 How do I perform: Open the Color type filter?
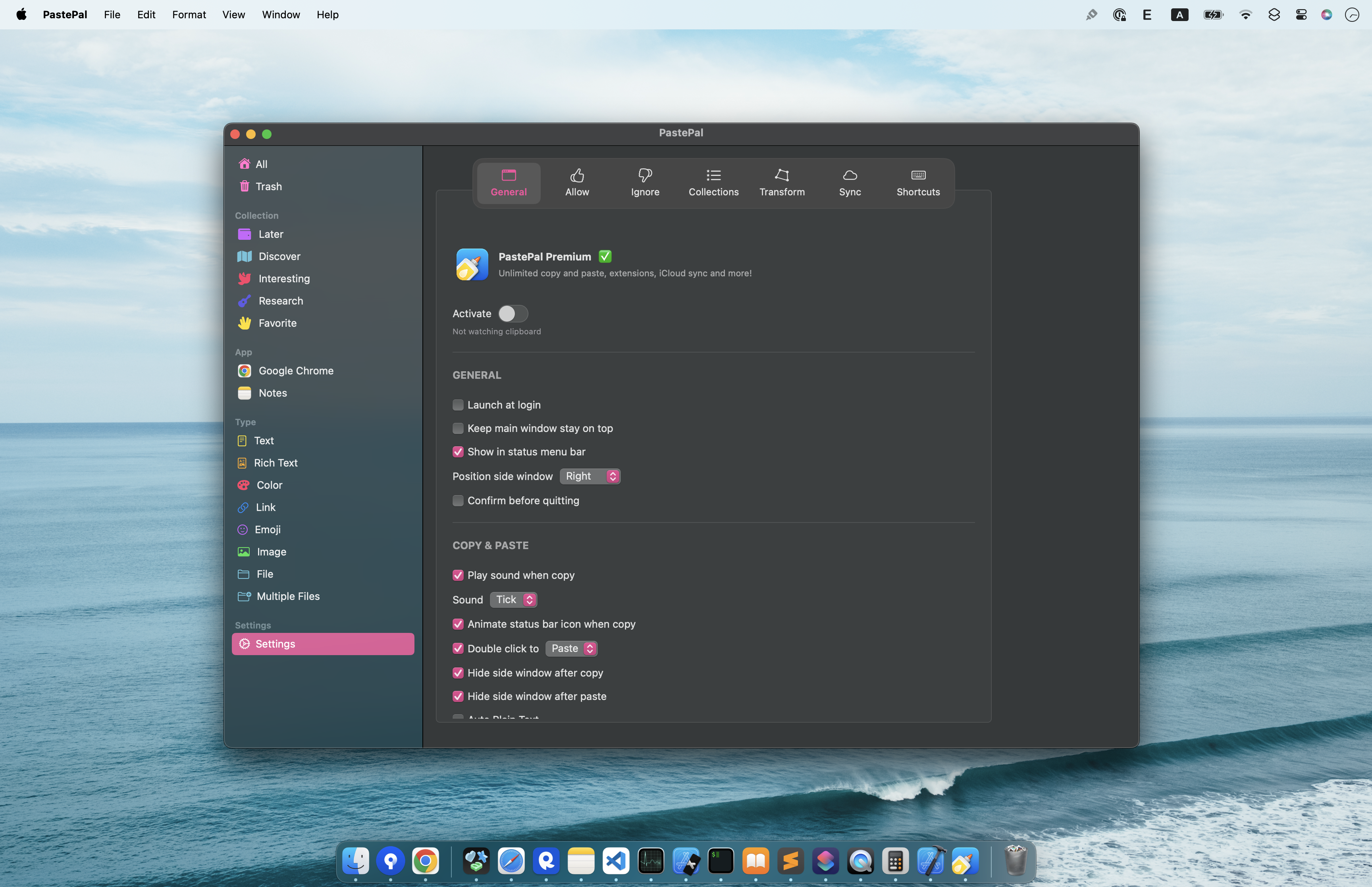click(x=269, y=485)
